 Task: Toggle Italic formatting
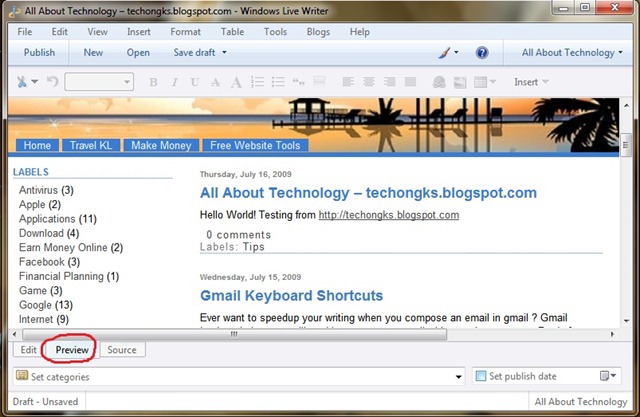point(174,82)
